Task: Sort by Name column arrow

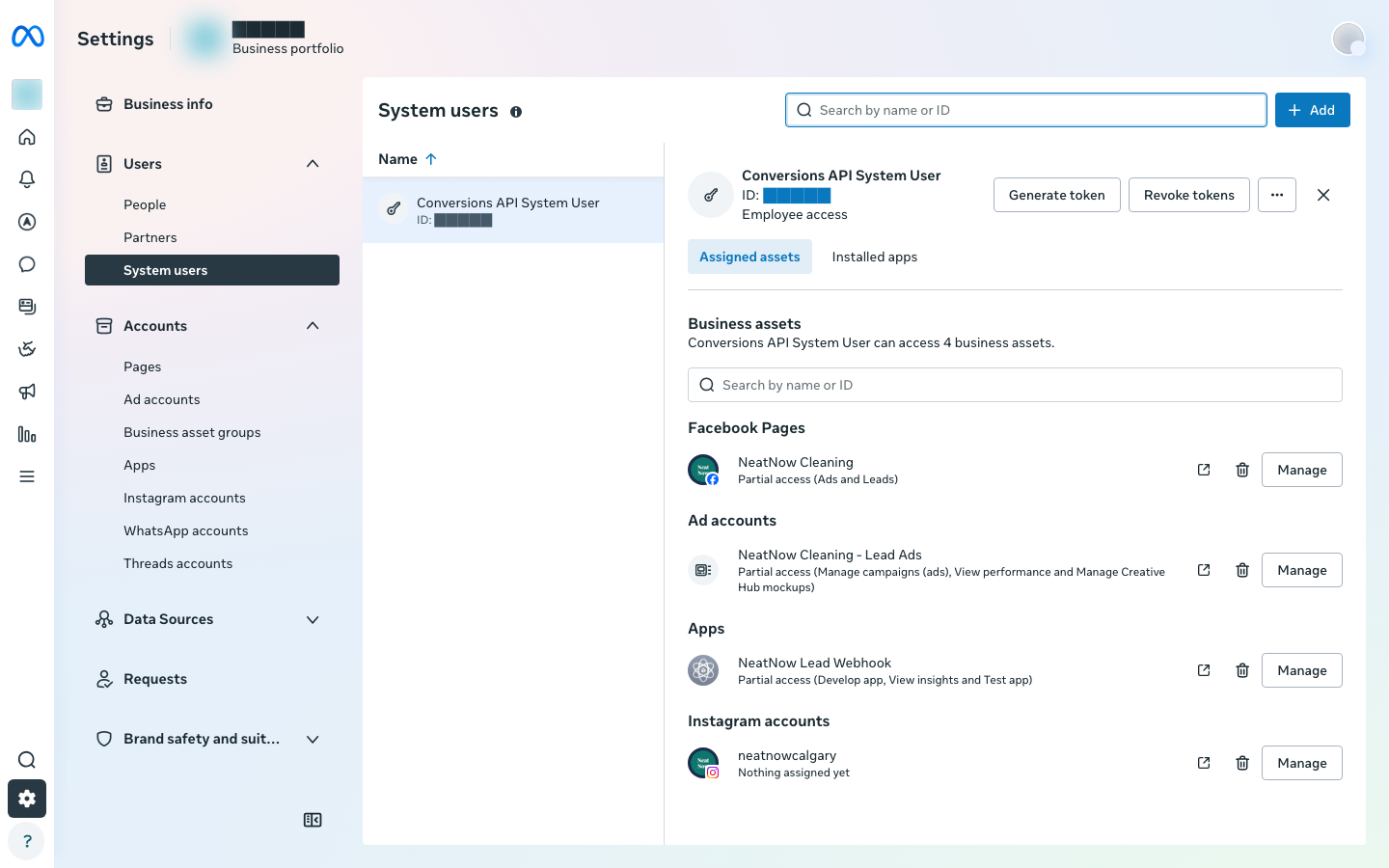Action: click(x=431, y=159)
